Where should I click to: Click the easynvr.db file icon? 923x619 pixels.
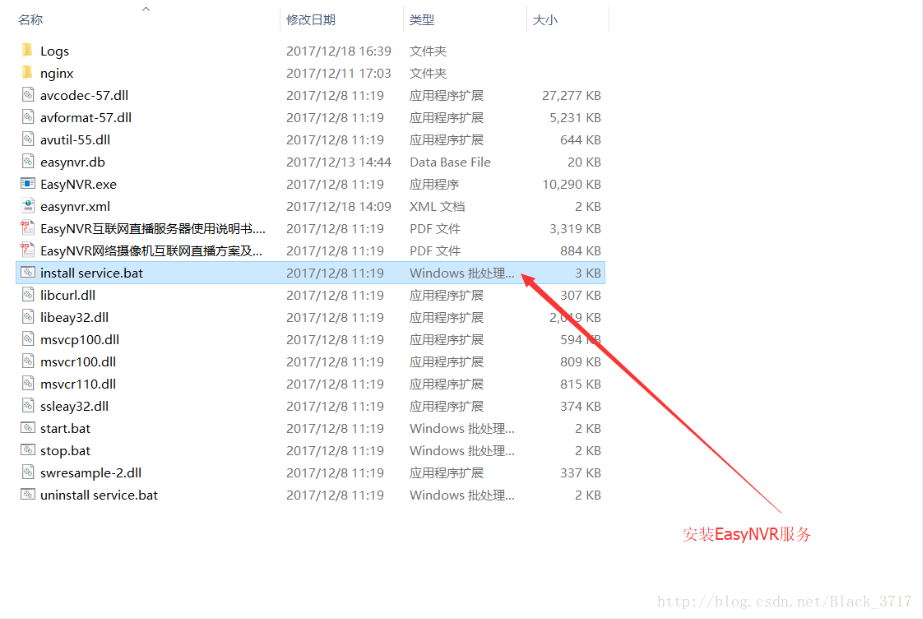click(28, 161)
